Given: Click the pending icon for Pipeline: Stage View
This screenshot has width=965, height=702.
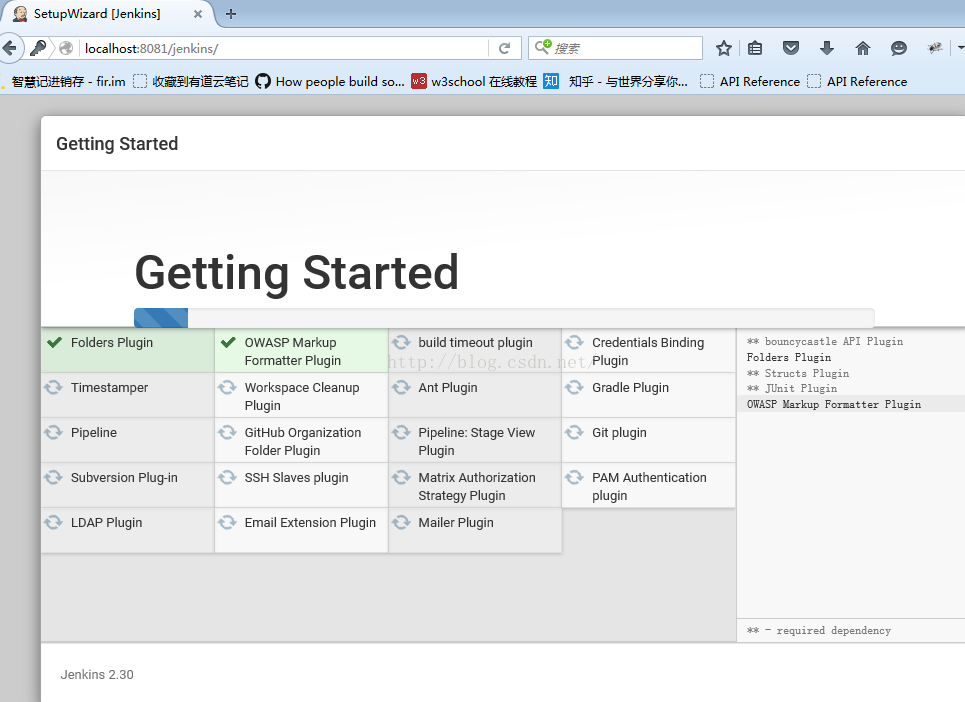Looking at the screenshot, I should coord(401,432).
